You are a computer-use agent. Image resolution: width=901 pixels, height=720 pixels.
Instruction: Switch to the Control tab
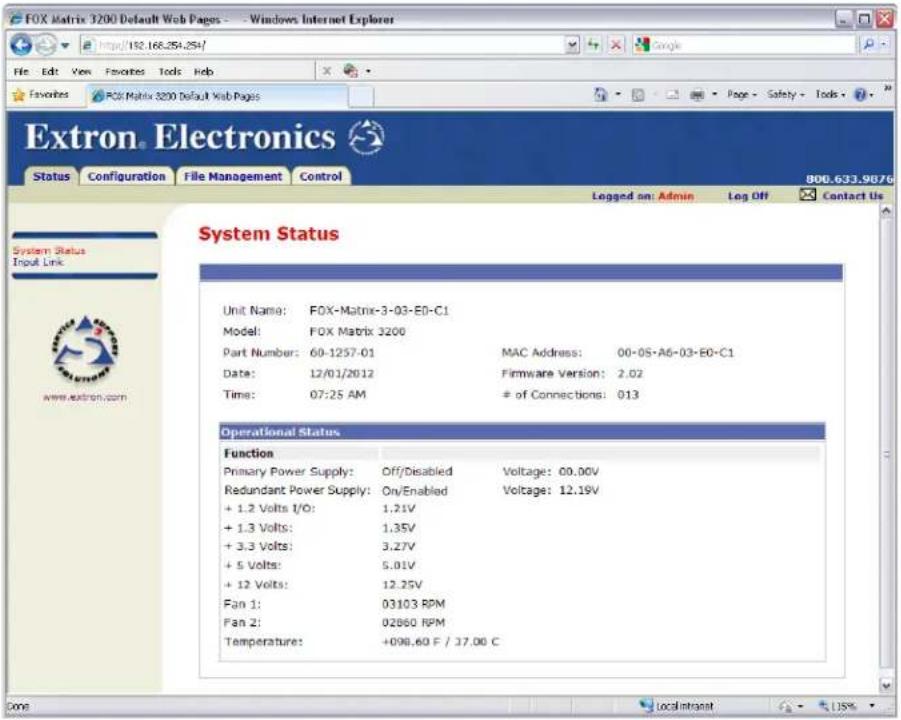321,176
